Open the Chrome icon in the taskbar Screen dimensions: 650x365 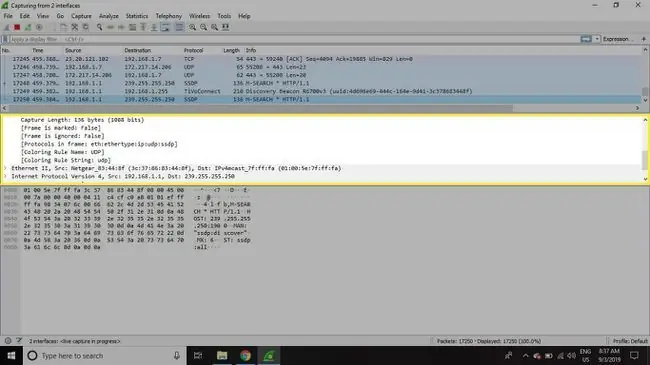tap(245, 355)
